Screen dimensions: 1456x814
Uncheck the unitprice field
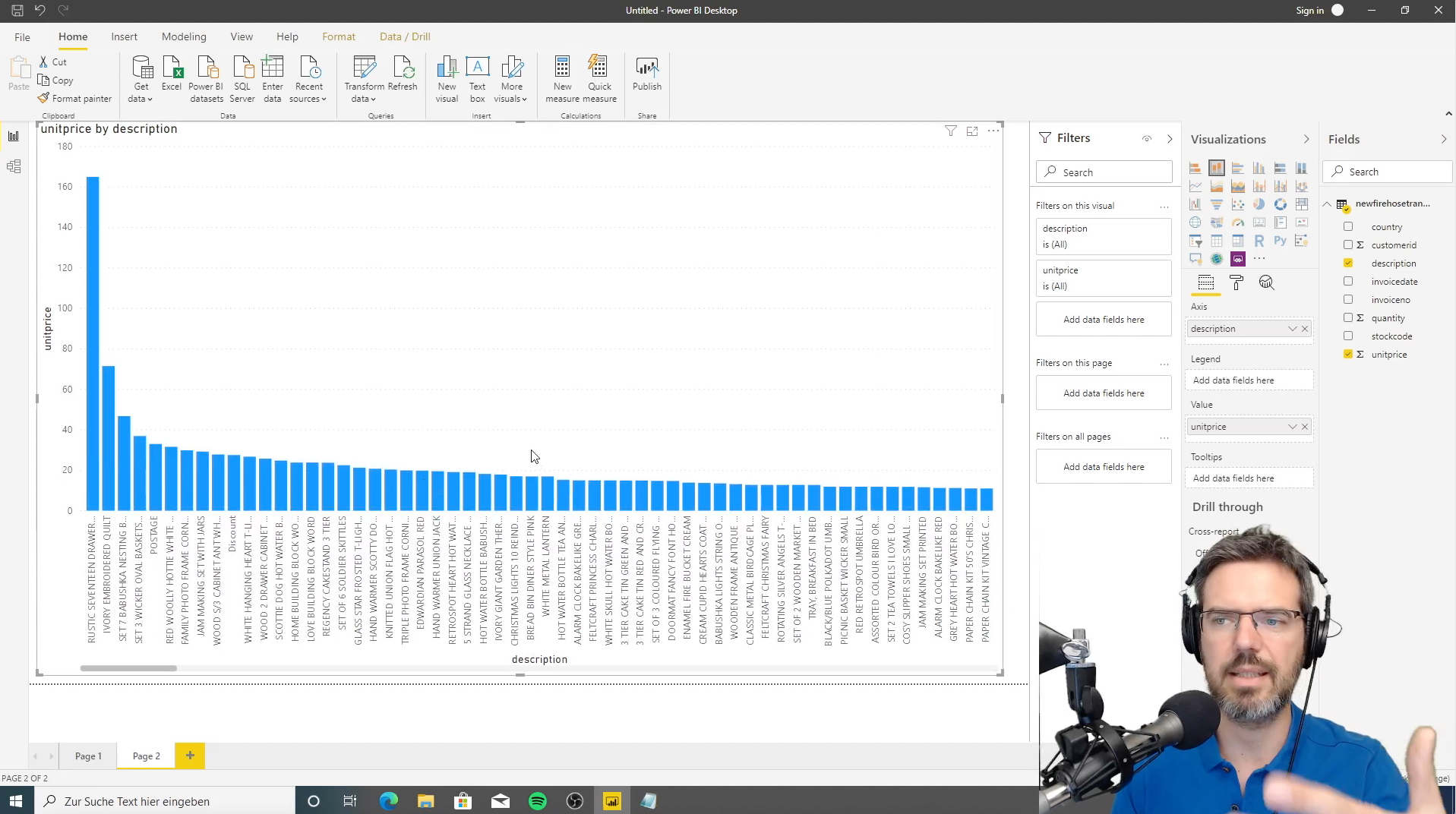[x=1348, y=354]
